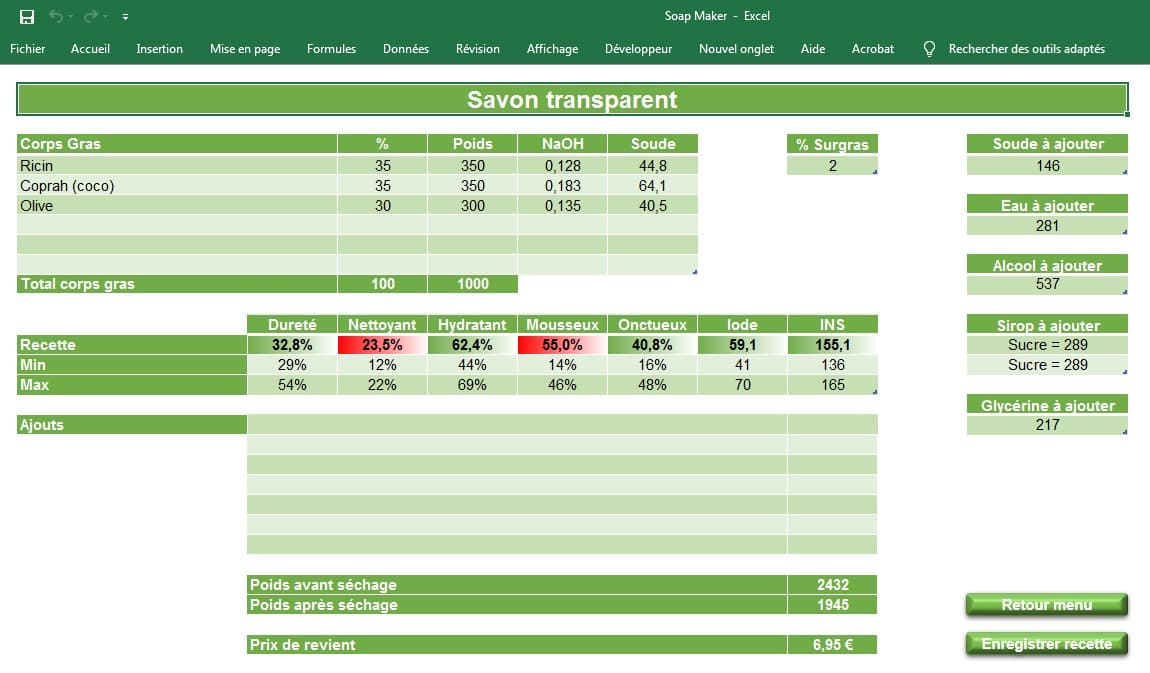Image resolution: width=1150 pixels, height=673 pixels.
Task: Select the first empty Ajouts row
Action: coord(516,425)
